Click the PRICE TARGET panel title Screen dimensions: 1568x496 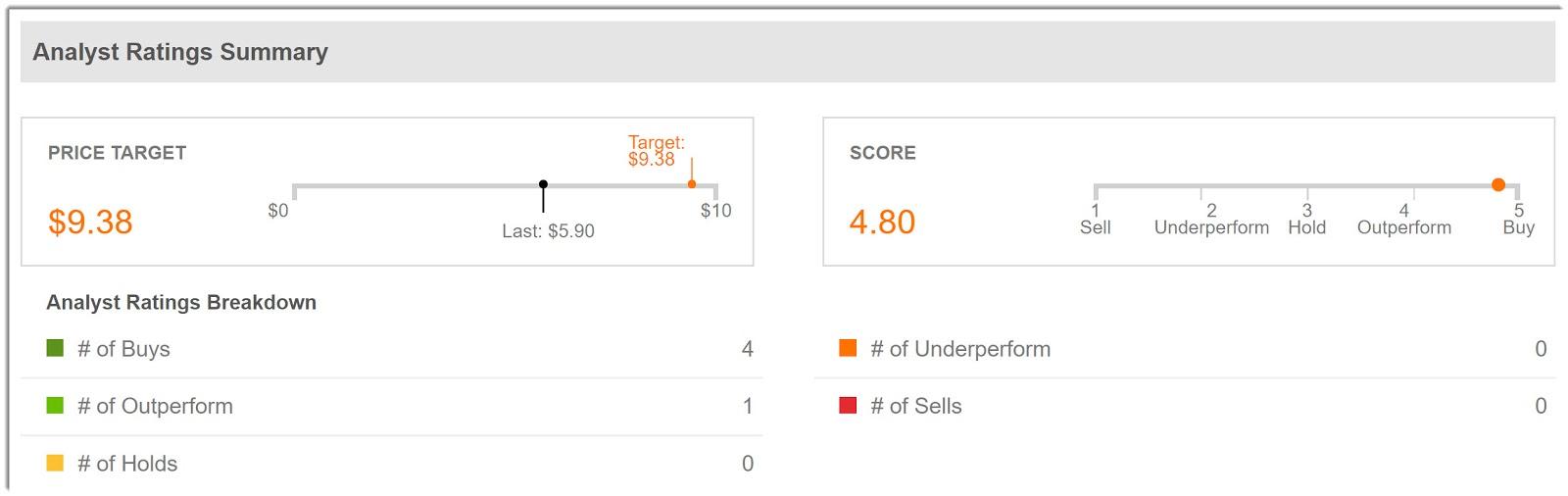point(117,153)
